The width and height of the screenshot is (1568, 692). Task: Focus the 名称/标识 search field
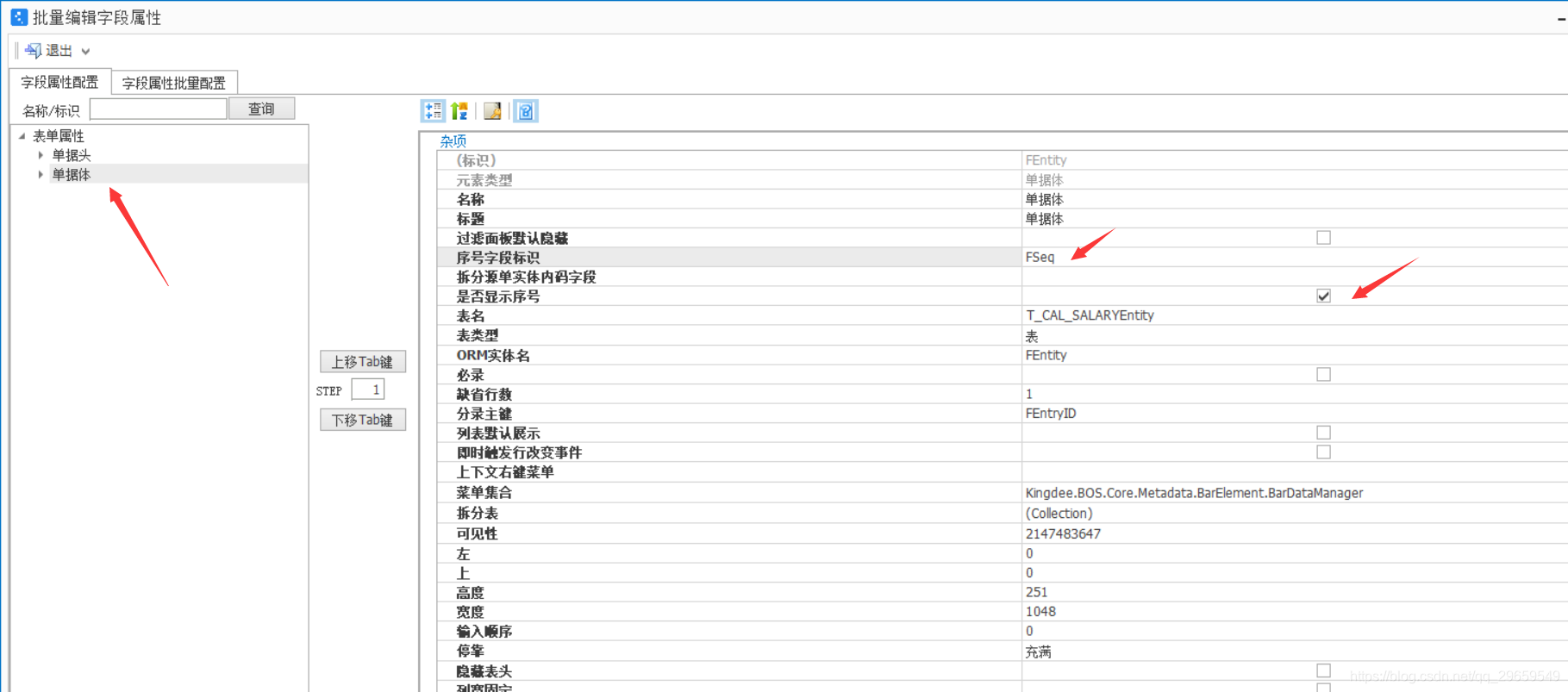[x=158, y=109]
